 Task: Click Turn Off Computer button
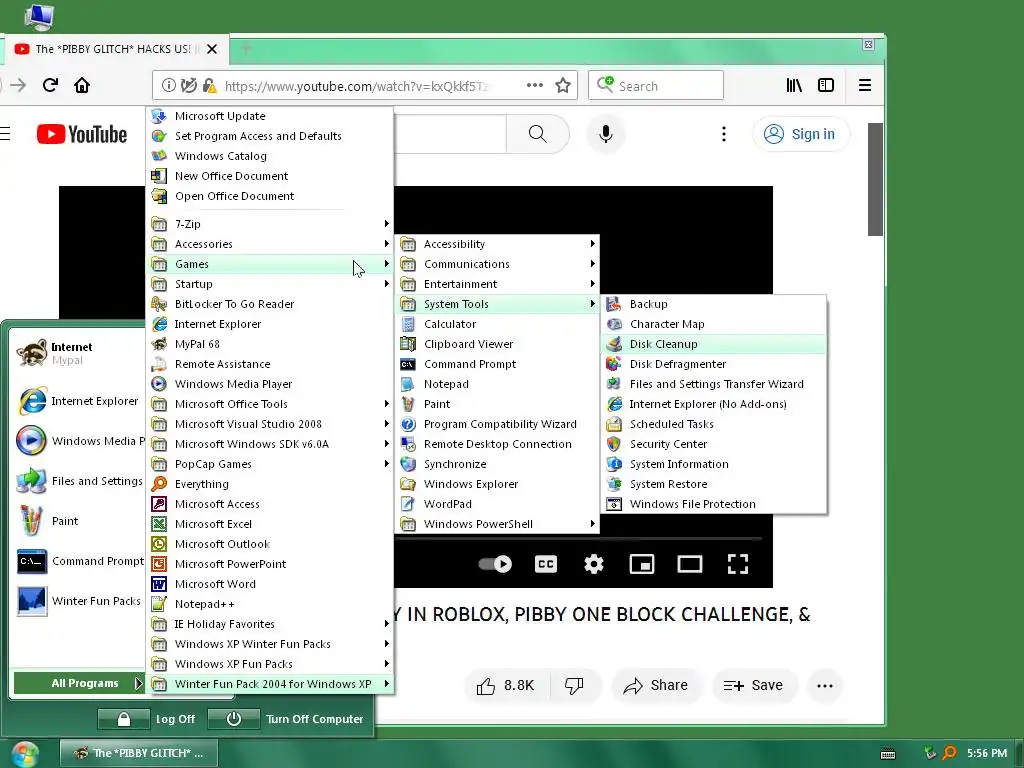point(285,719)
